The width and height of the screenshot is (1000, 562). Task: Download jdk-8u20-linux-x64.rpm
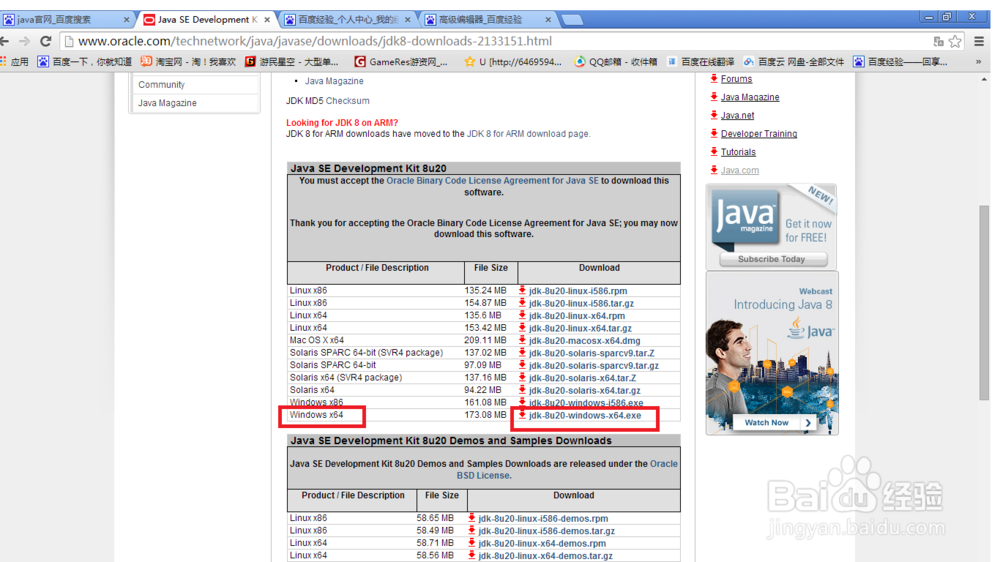577,316
